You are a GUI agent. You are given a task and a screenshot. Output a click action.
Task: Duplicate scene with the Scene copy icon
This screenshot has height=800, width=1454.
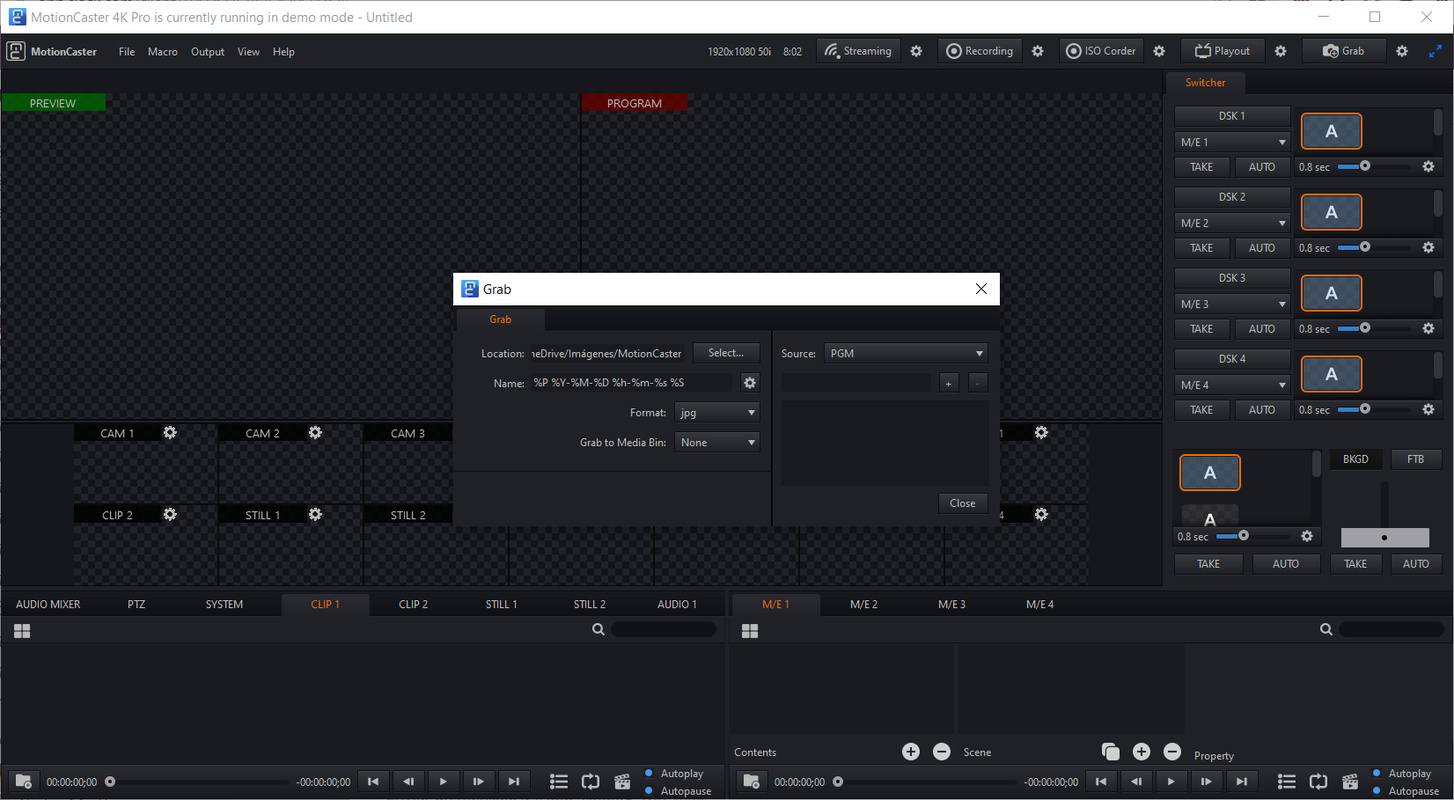pyautogui.click(x=1110, y=752)
